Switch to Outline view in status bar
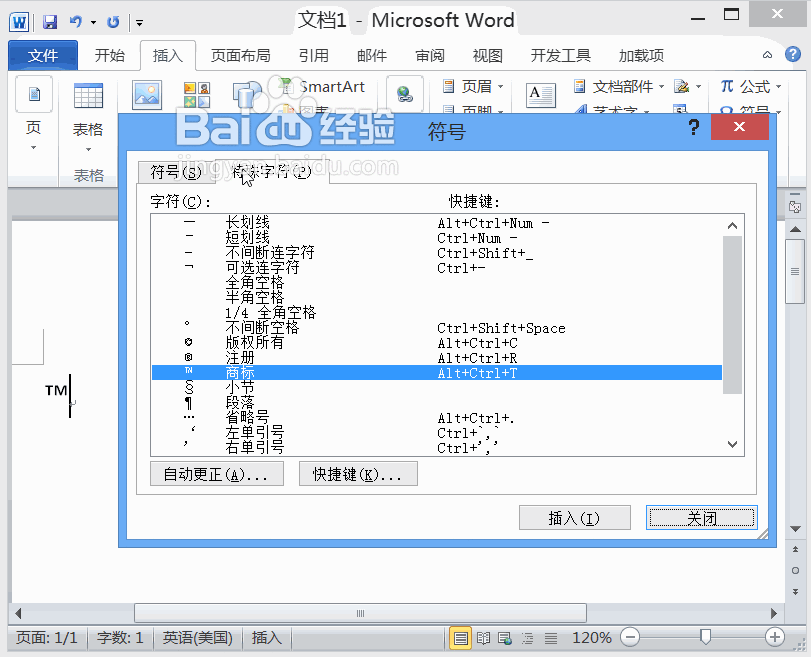The width and height of the screenshot is (811, 657). click(x=527, y=637)
